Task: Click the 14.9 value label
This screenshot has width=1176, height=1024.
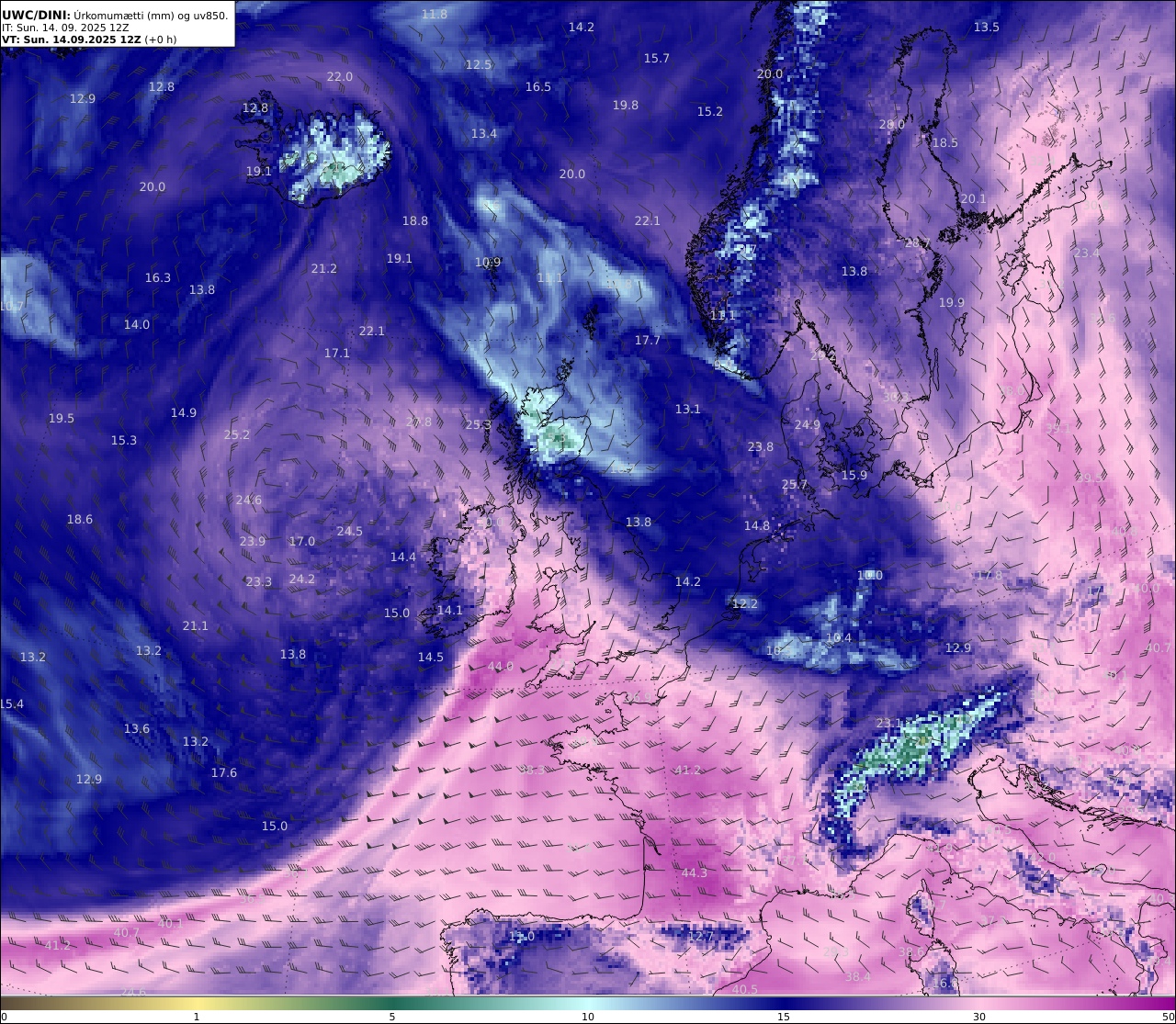Action: pos(184,412)
